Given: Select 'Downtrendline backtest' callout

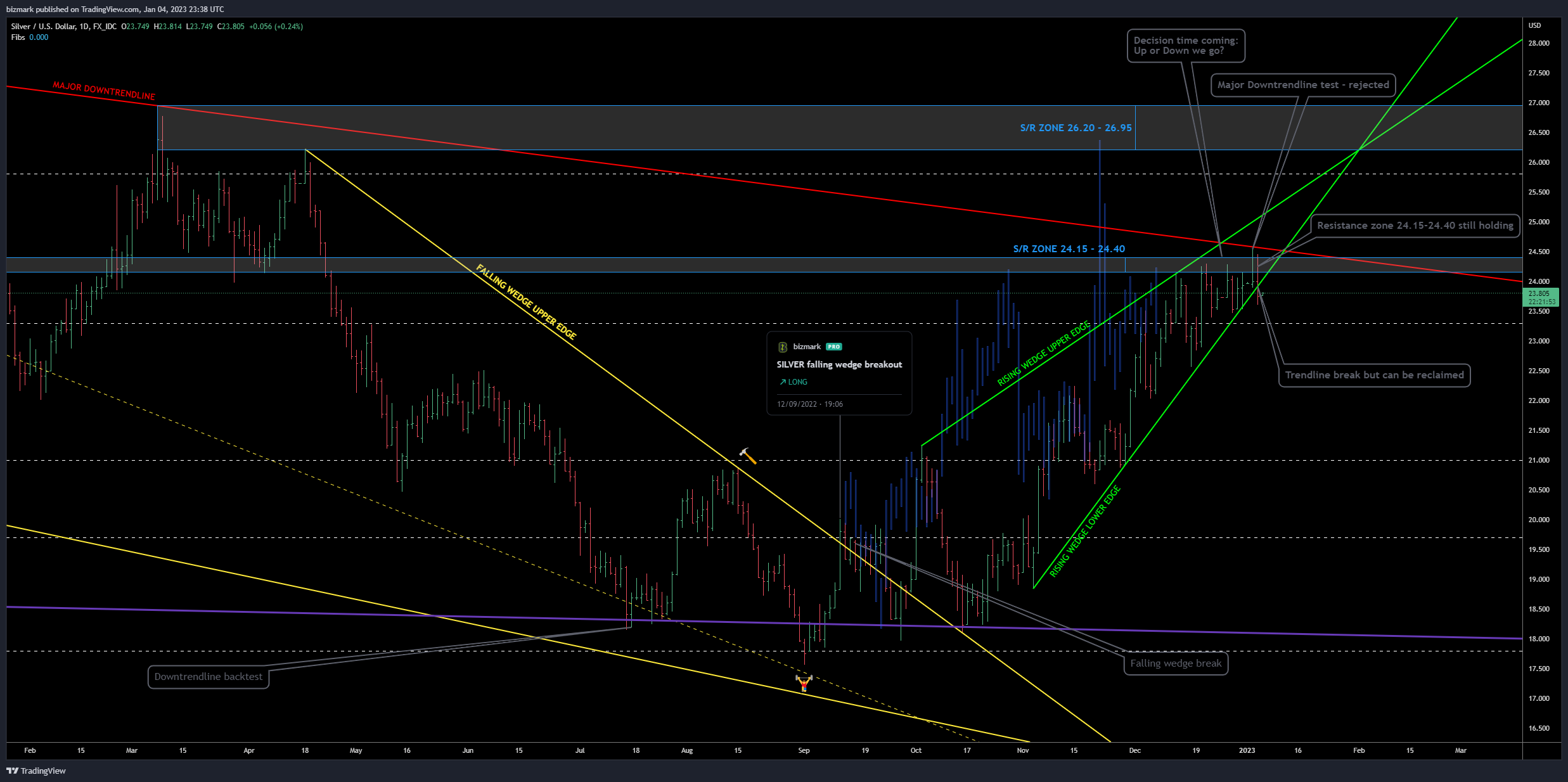Looking at the screenshot, I should pyautogui.click(x=209, y=677).
